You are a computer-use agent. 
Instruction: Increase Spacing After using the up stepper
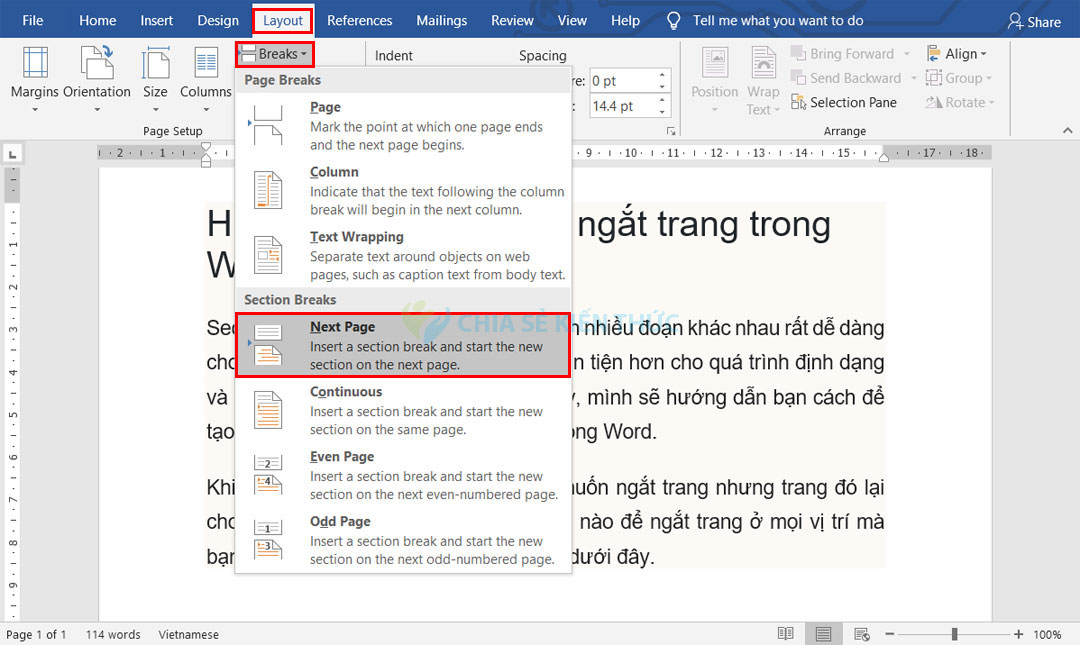(660, 98)
